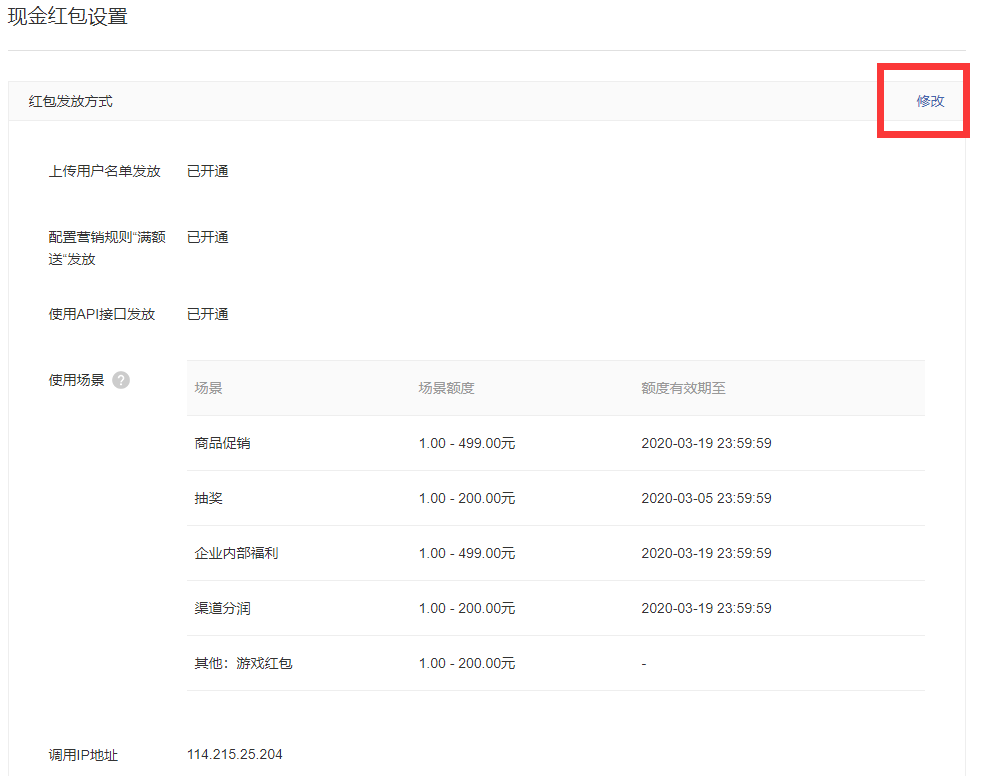Image resolution: width=984 pixels, height=776 pixels.
Task: Click the 场景 column header
Action: coord(209,388)
